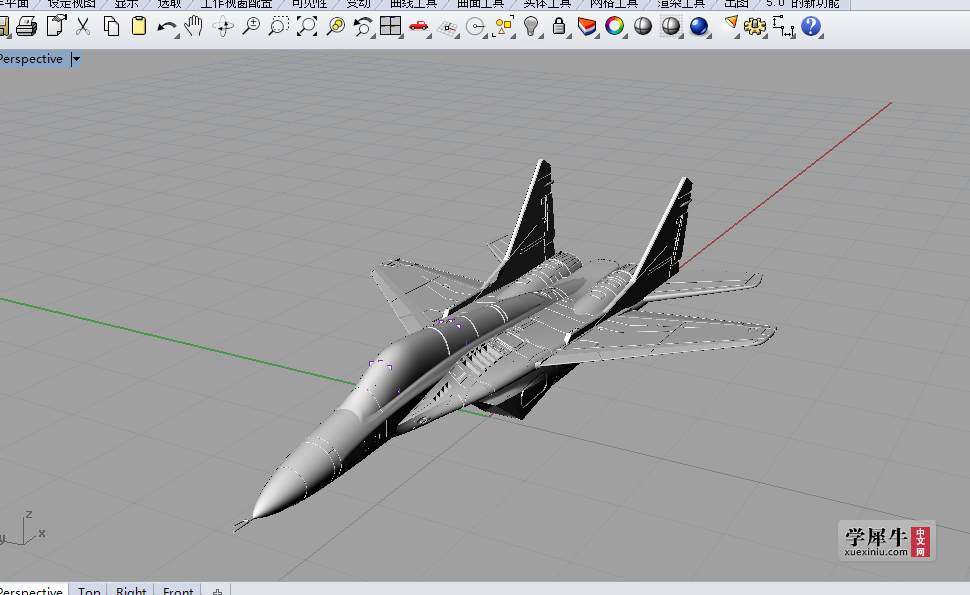This screenshot has height=595, width=970.
Task: Open Document Properties icon
Action: [56, 26]
